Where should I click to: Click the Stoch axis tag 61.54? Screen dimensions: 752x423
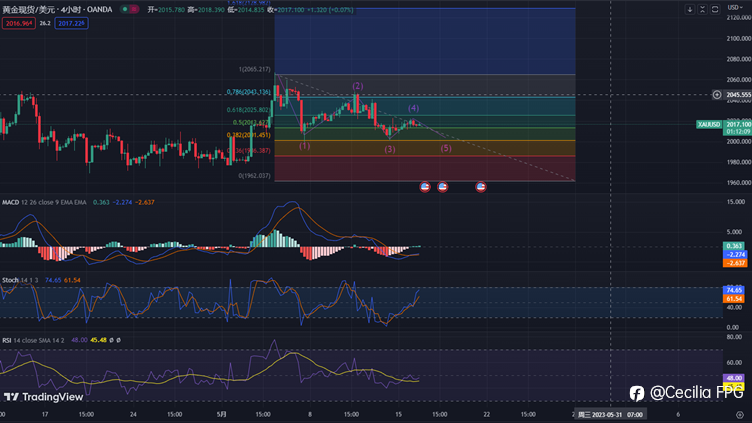[734, 298]
